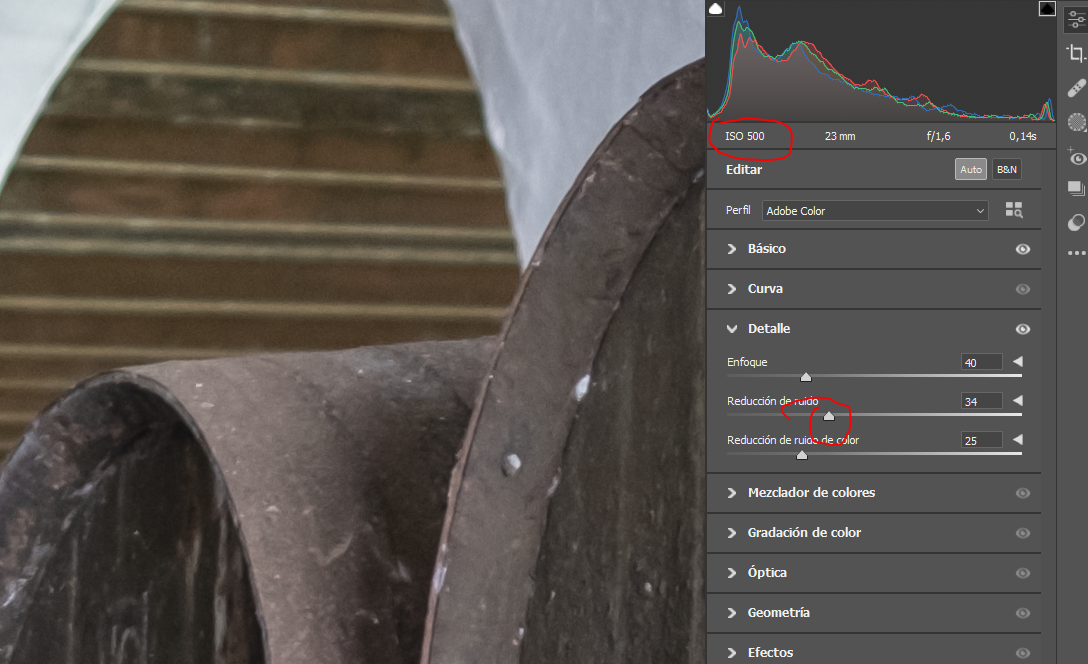This screenshot has width=1088, height=664.
Task: Browse profiles with the grid-magnifier icon
Action: pyautogui.click(x=1014, y=210)
